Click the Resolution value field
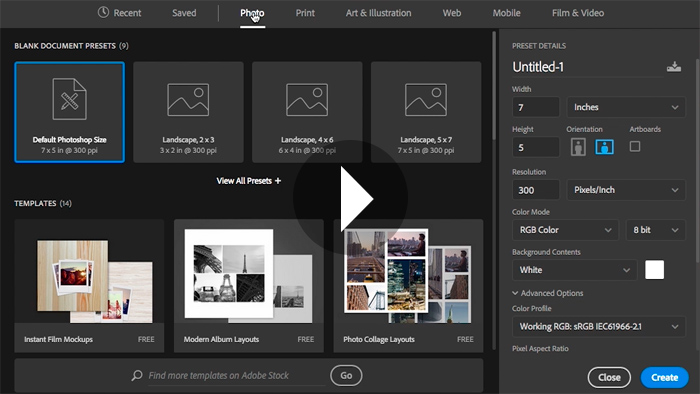This screenshot has width=700, height=394. [536, 190]
